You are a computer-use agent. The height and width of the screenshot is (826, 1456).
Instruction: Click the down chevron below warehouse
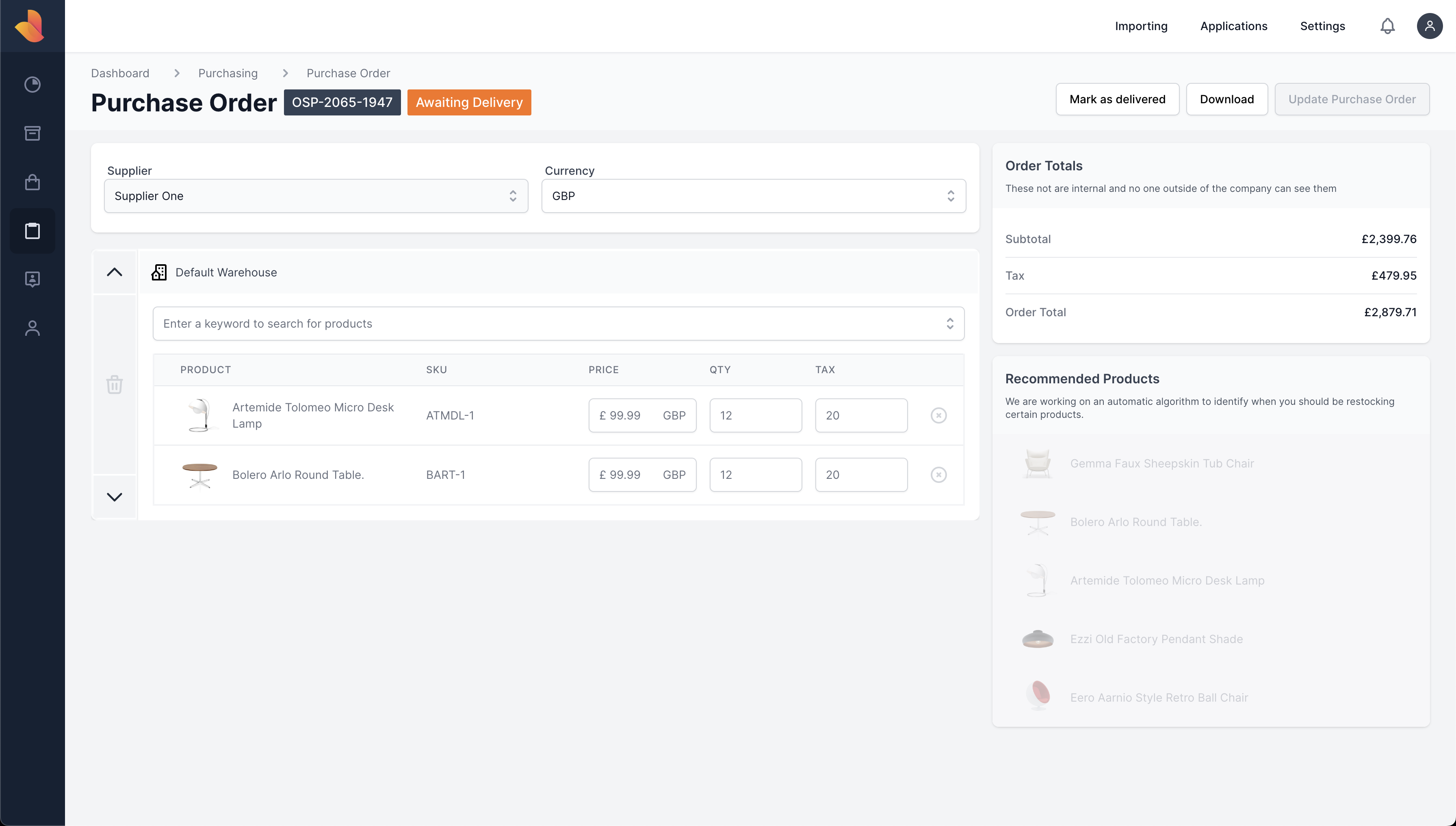115,497
